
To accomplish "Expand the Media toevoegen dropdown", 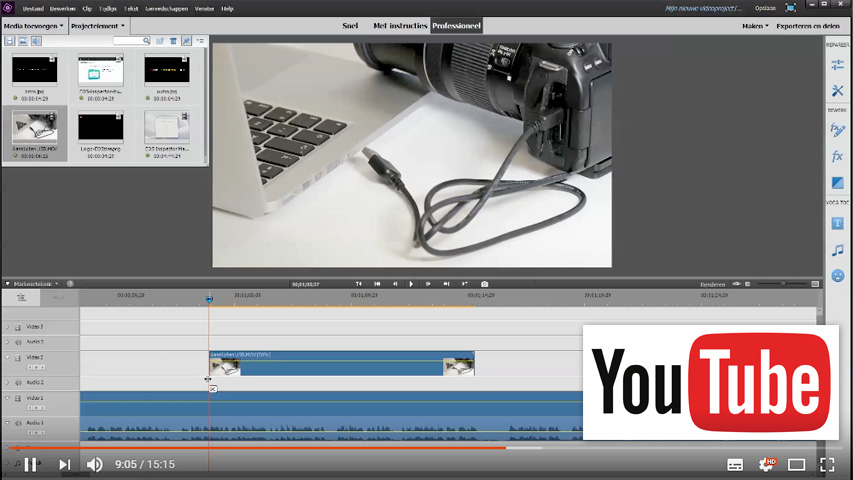I will tap(34, 25).
